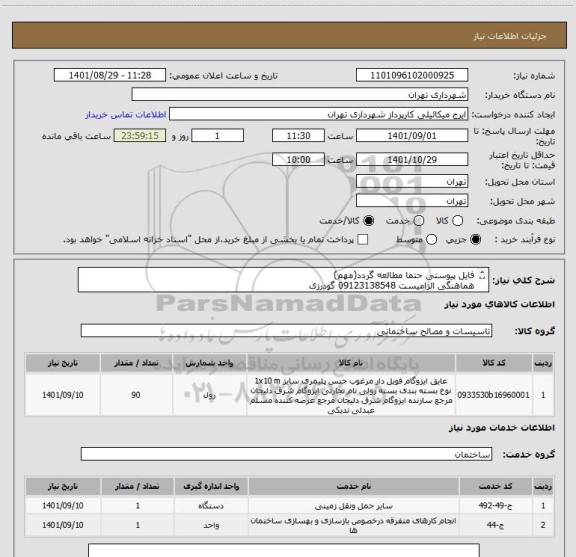This screenshot has height=557, width=576.
Task: Click goods code 0933530b16960001
Action: 494,395
